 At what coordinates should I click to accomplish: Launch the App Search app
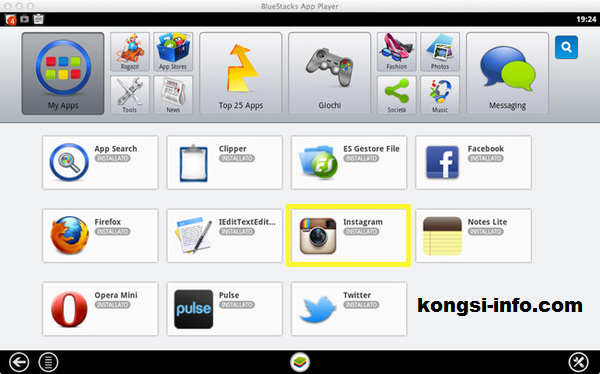pos(100,162)
